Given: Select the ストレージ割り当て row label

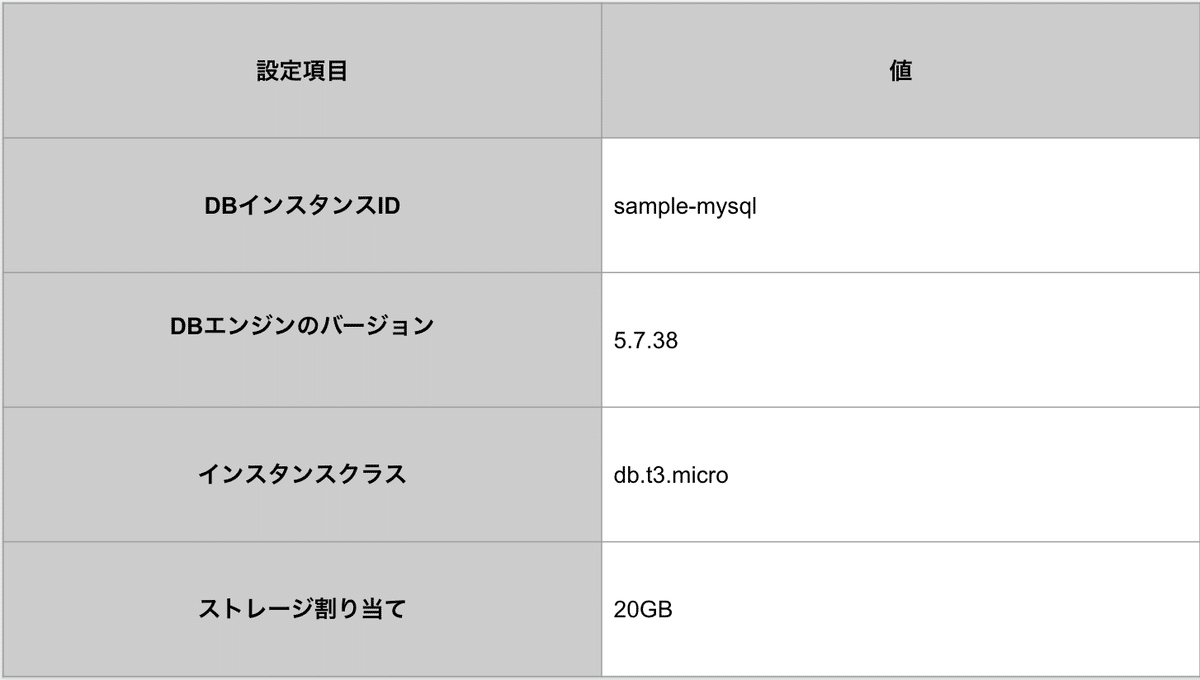Looking at the screenshot, I should (x=302, y=608).
